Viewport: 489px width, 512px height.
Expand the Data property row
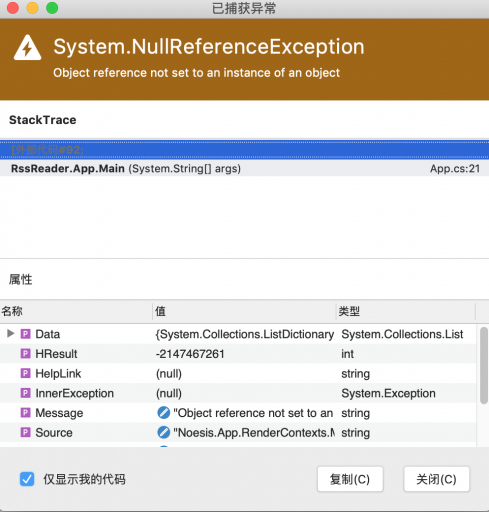[x=10, y=333]
